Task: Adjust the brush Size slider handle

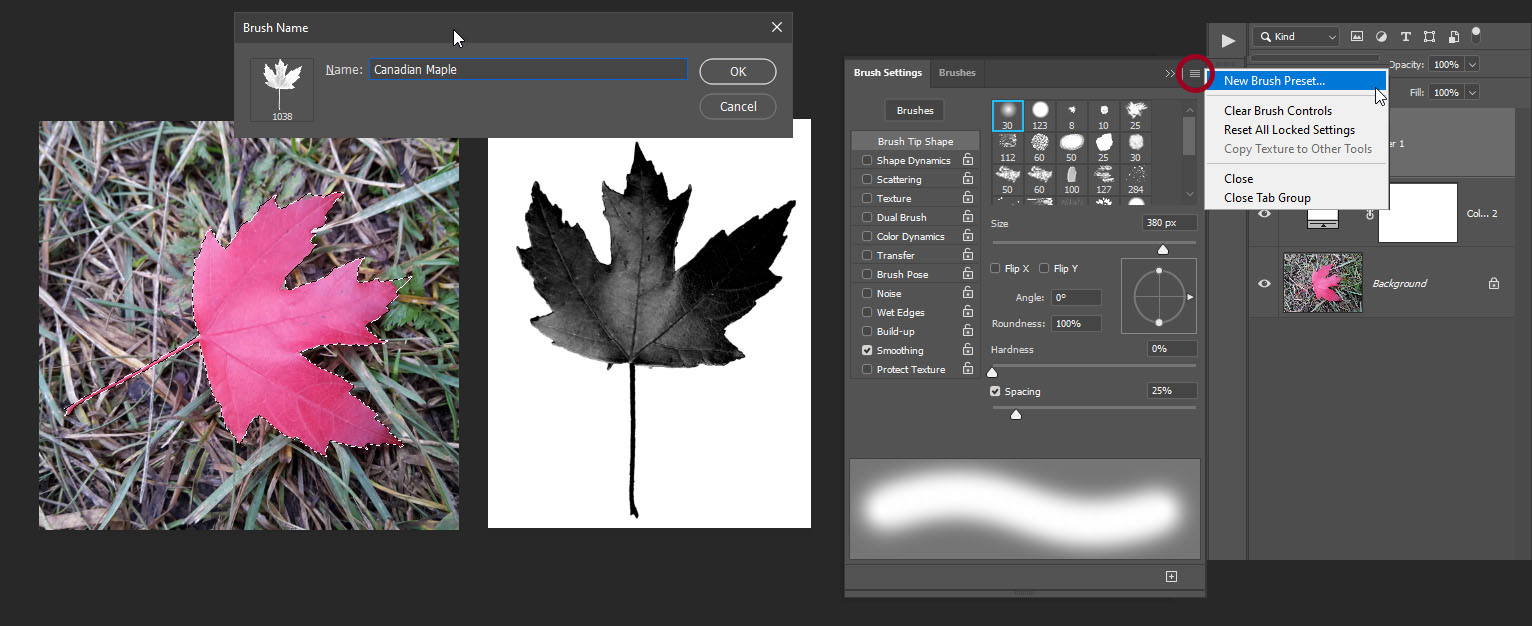Action: [x=1163, y=249]
